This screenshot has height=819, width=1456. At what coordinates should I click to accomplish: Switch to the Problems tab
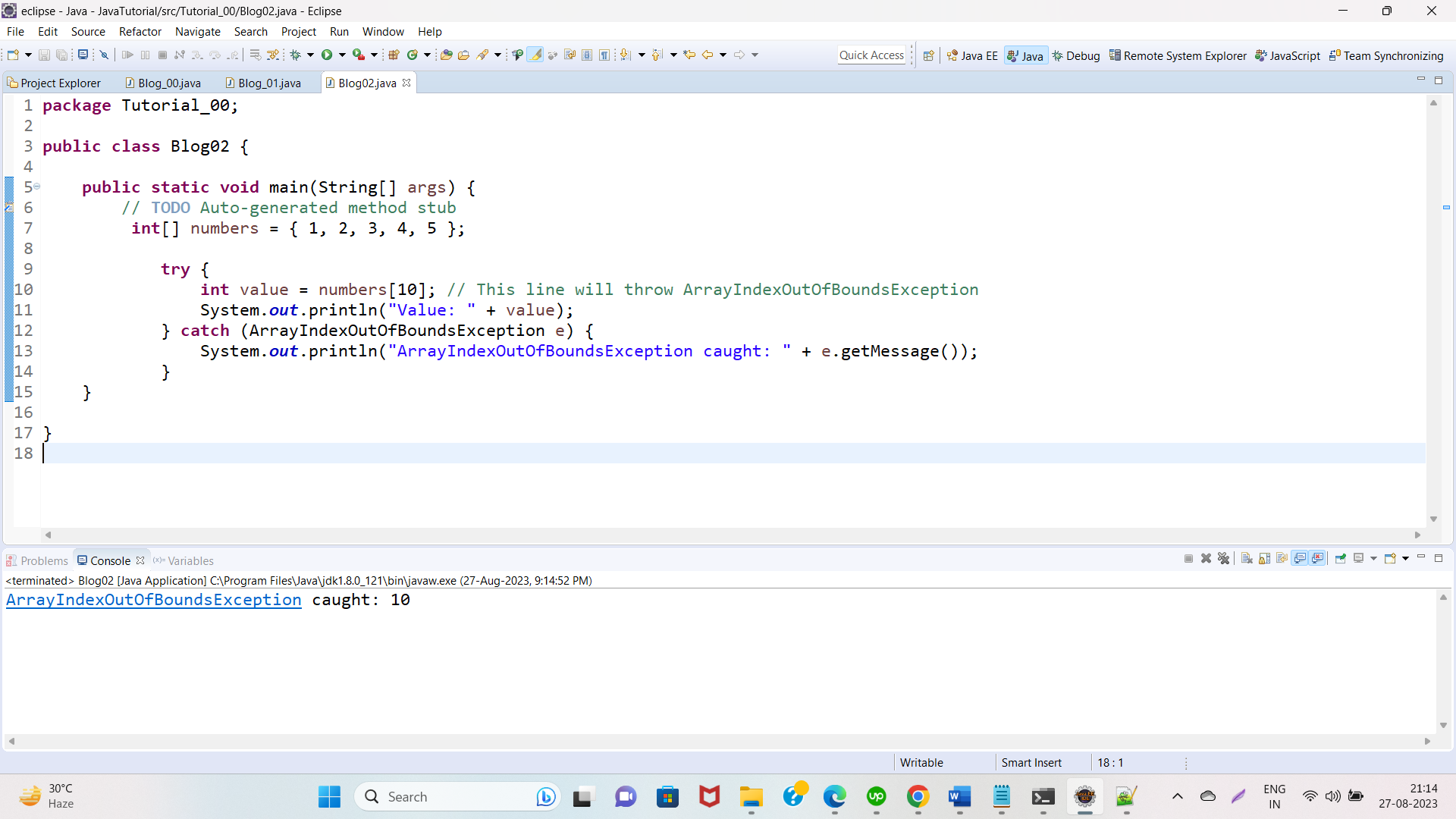pos(37,560)
